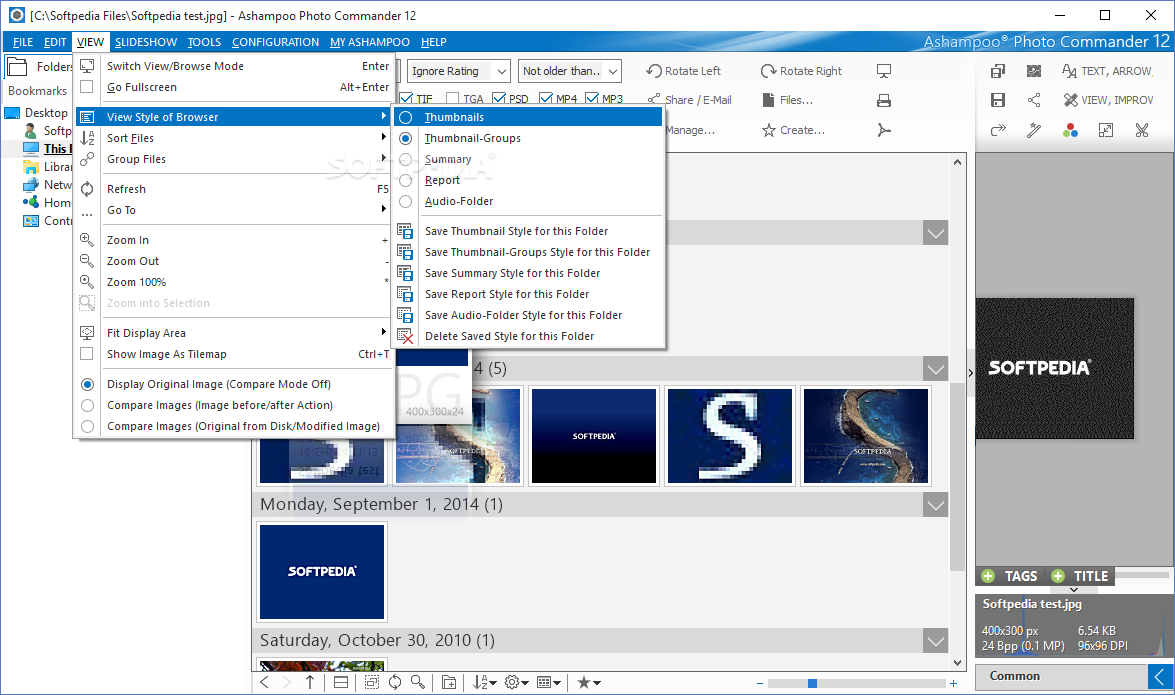Image resolution: width=1175 pixels, height=695 pixels.
Task: Click the magnifier search icon in bottom toolbar
Action: pyautogui.click(x=418, y=682)
